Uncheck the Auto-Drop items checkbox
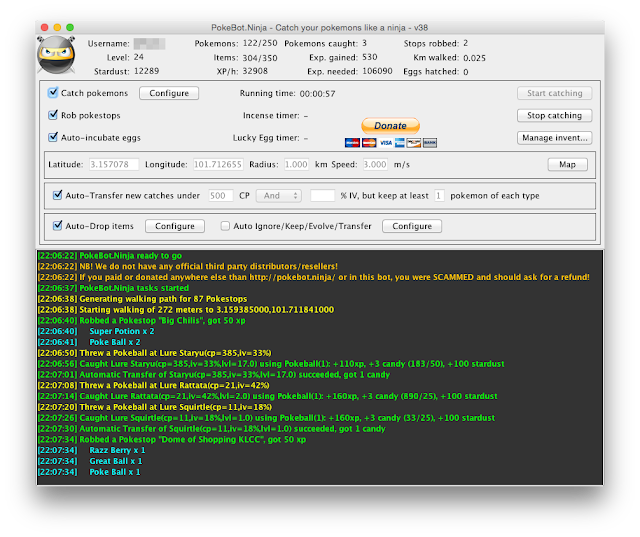This screenshot has height=537, width=640. tap(58, 225)
